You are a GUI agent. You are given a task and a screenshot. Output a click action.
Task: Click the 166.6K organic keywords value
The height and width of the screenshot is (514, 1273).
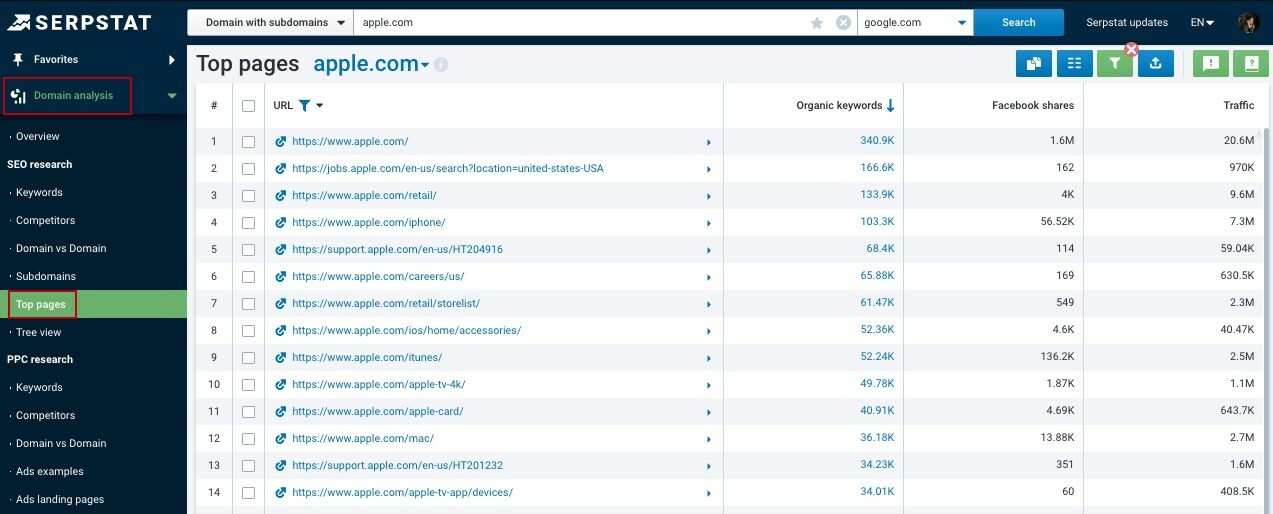coord(877,168)
